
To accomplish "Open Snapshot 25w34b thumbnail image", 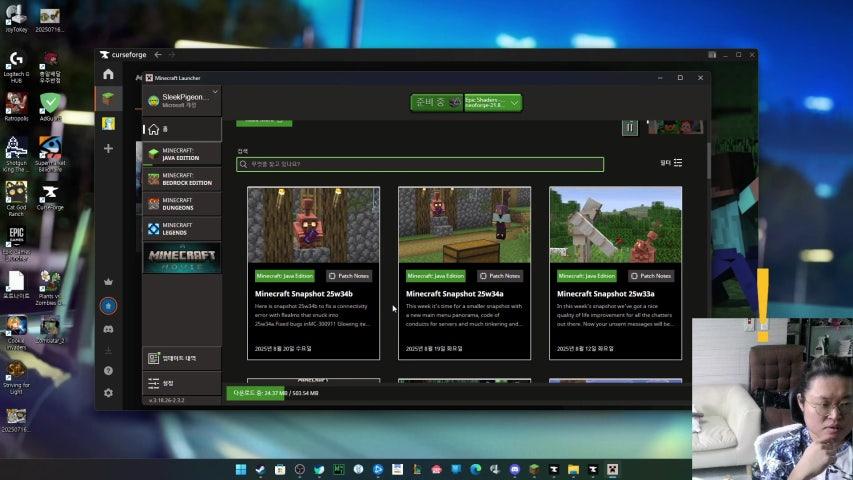I will click(x=313, y=225).
